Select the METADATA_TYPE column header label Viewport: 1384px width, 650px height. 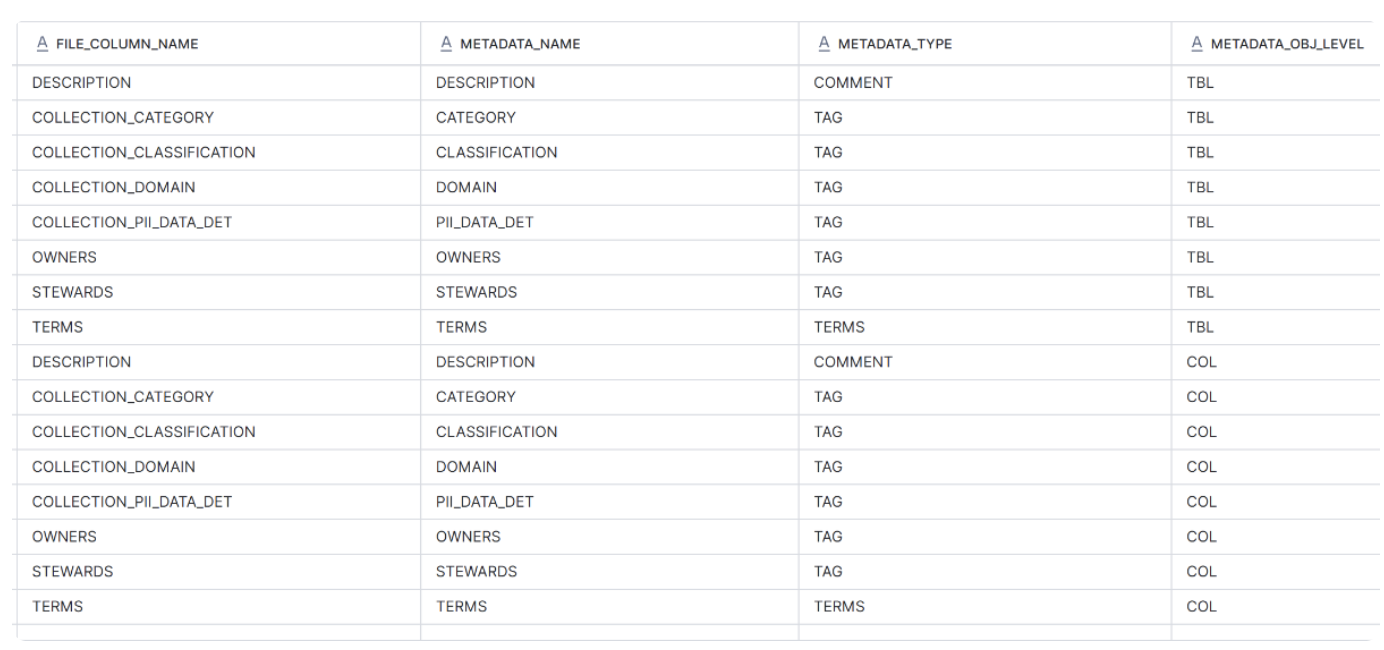[895, 43]
